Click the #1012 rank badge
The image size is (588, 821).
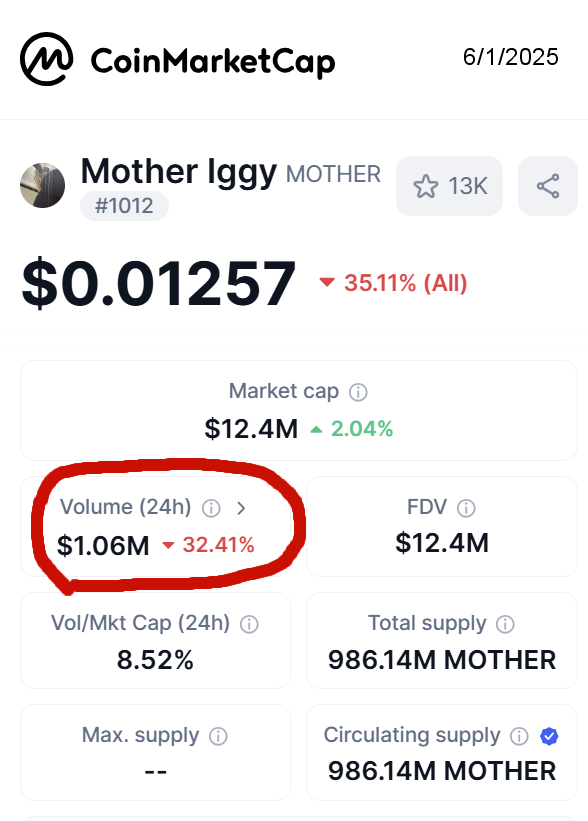(124, 206)
